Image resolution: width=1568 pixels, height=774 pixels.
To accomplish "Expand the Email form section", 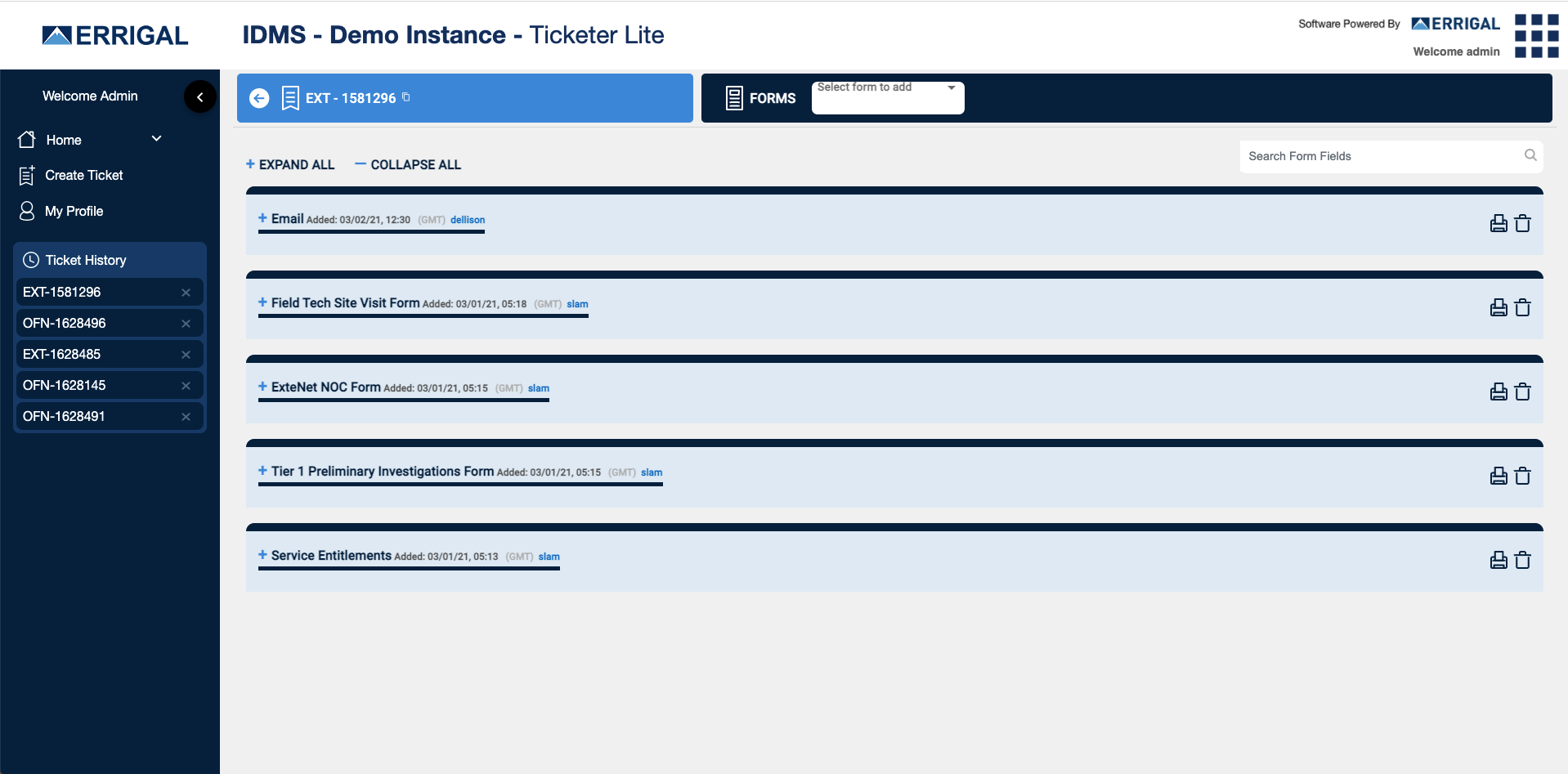I will [x=262, y=218].
